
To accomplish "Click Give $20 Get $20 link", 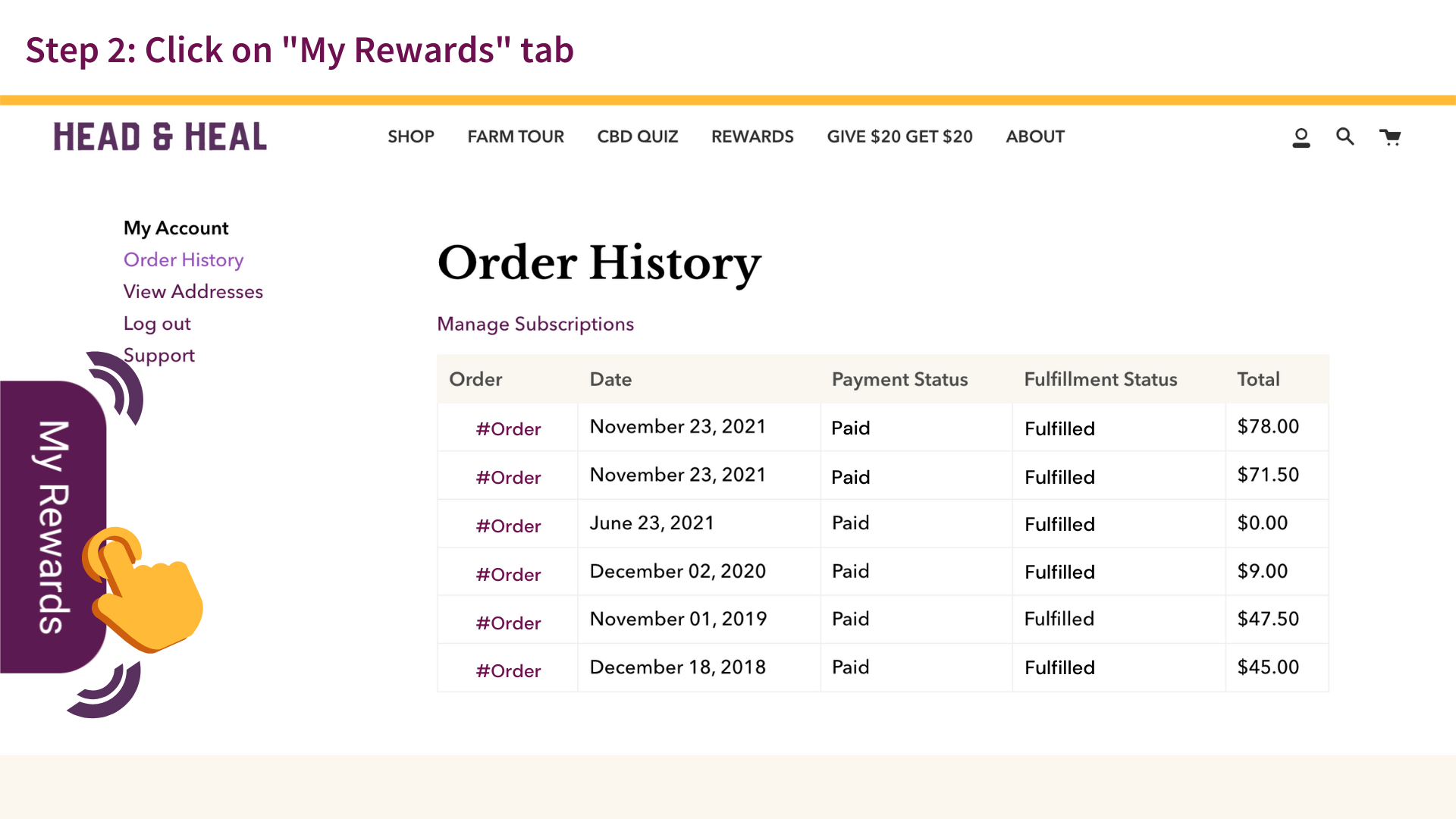I will pos(899,136).
